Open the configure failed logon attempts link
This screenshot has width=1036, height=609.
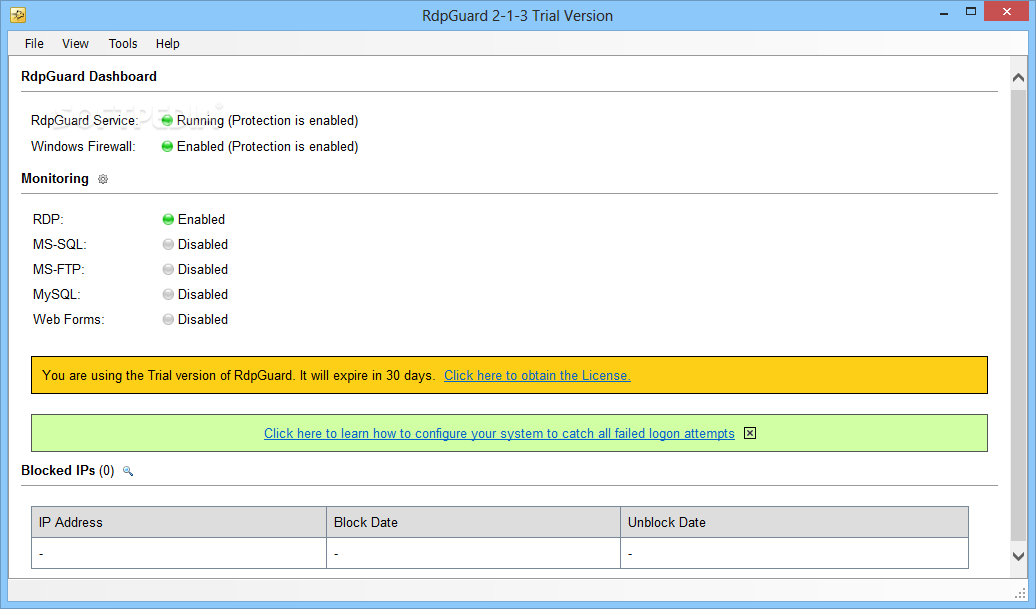(x=499, y=434)
